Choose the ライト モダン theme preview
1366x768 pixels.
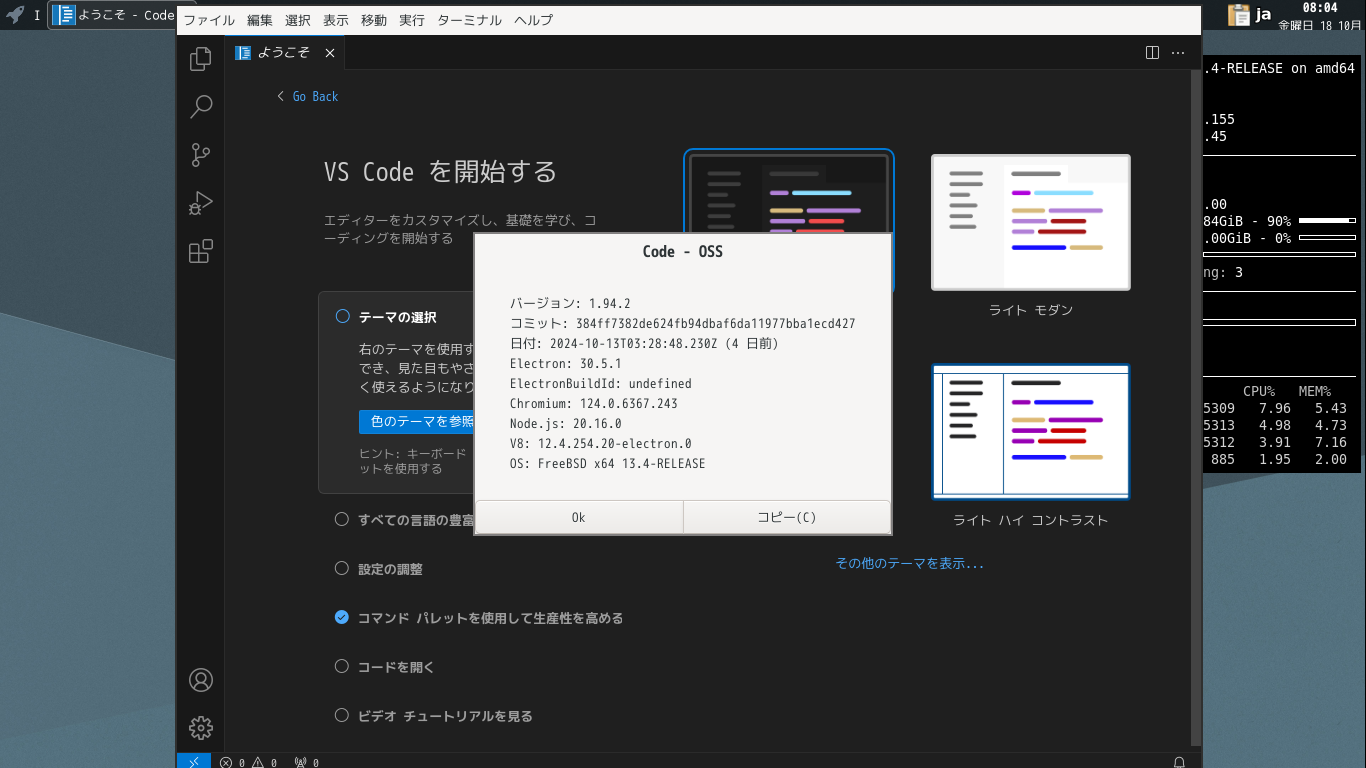[1031, 222]
